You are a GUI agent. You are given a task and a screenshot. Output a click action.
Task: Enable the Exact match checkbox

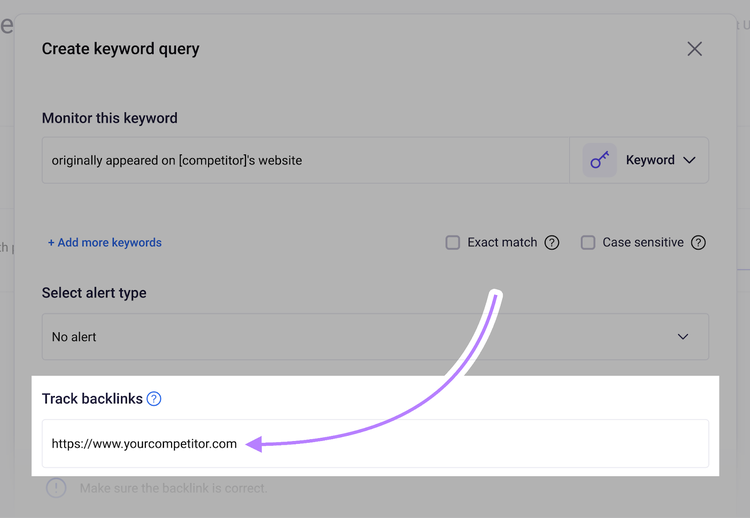coord(452,242)
